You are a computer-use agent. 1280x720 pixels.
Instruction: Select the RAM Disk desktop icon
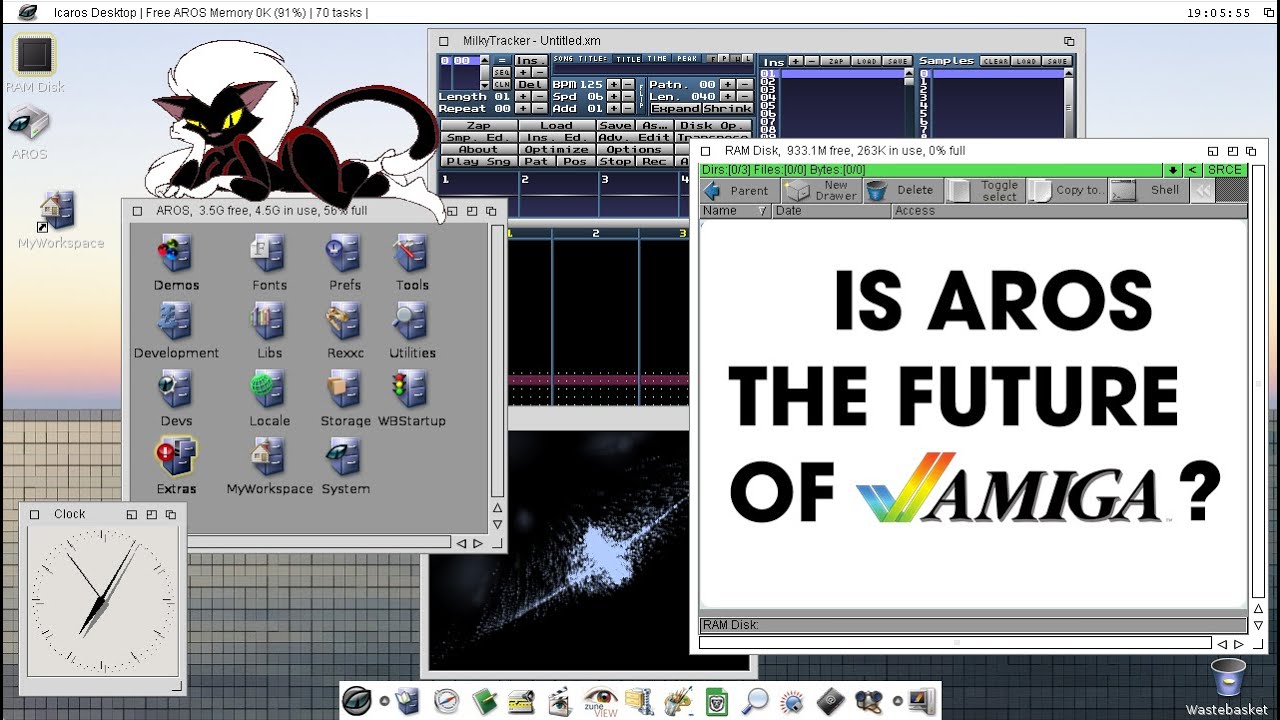[34, 63]
